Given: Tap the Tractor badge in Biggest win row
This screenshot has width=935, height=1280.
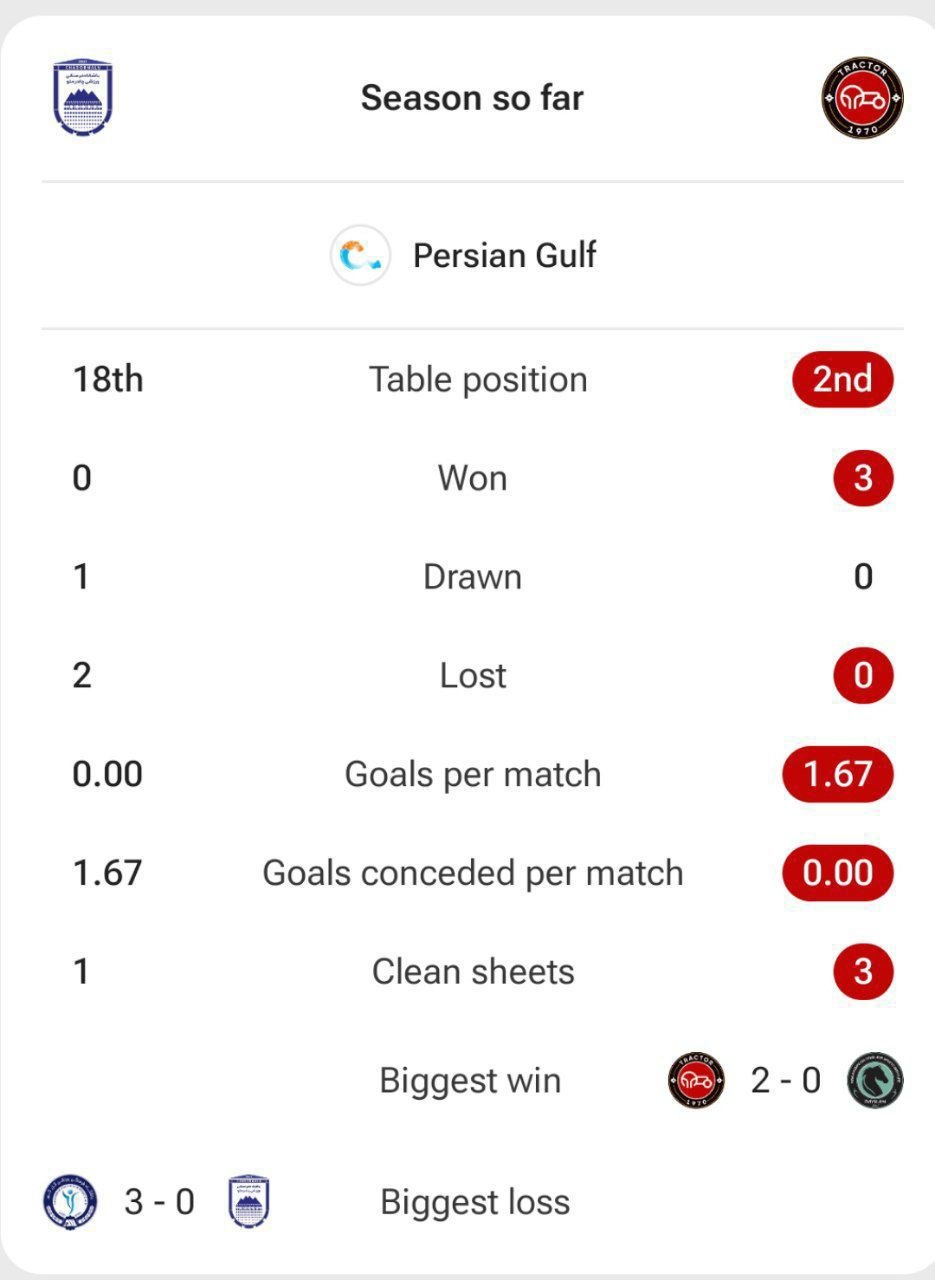Looking at the screenshot, I should coord(696,1080).
